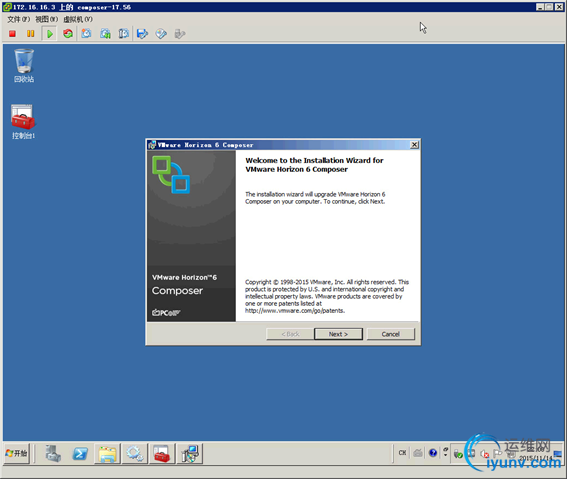Screen dimensions: 567x479
Task: Click the floppy connect toolbar icon
Action: pyautogui.click(x=142, y=34)
